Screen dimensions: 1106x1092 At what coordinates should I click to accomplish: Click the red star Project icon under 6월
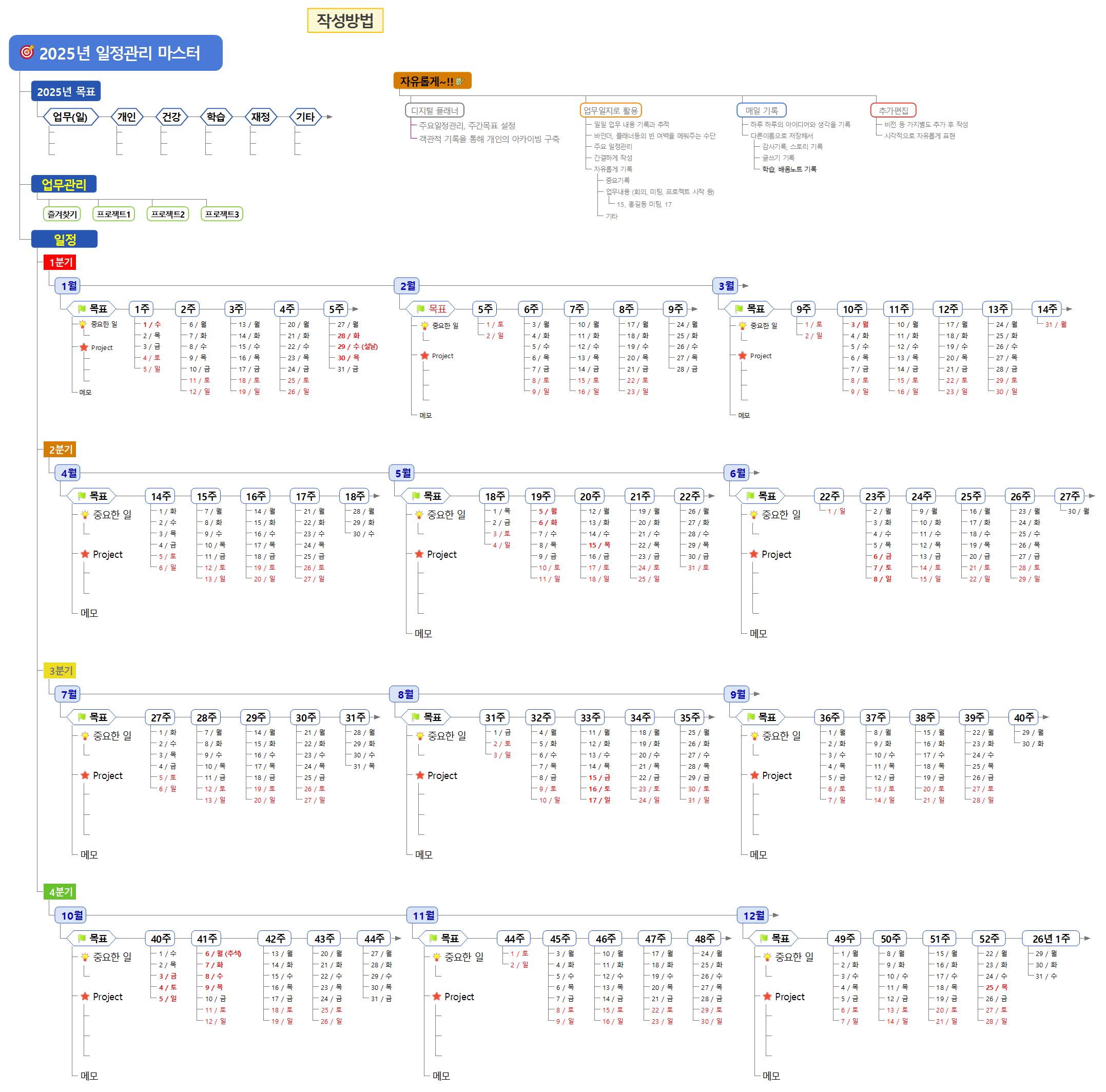point(753,554)
